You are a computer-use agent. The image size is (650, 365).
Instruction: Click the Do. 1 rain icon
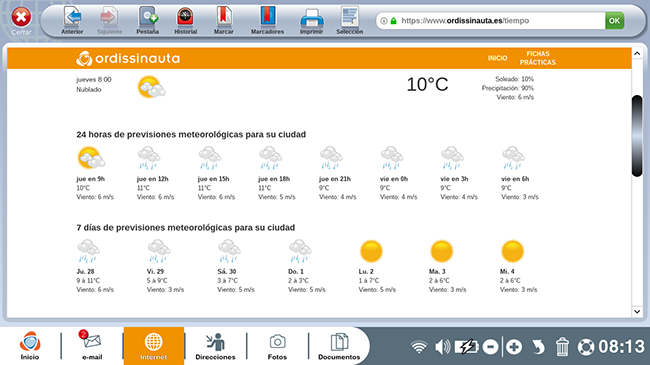pos(300,251)
